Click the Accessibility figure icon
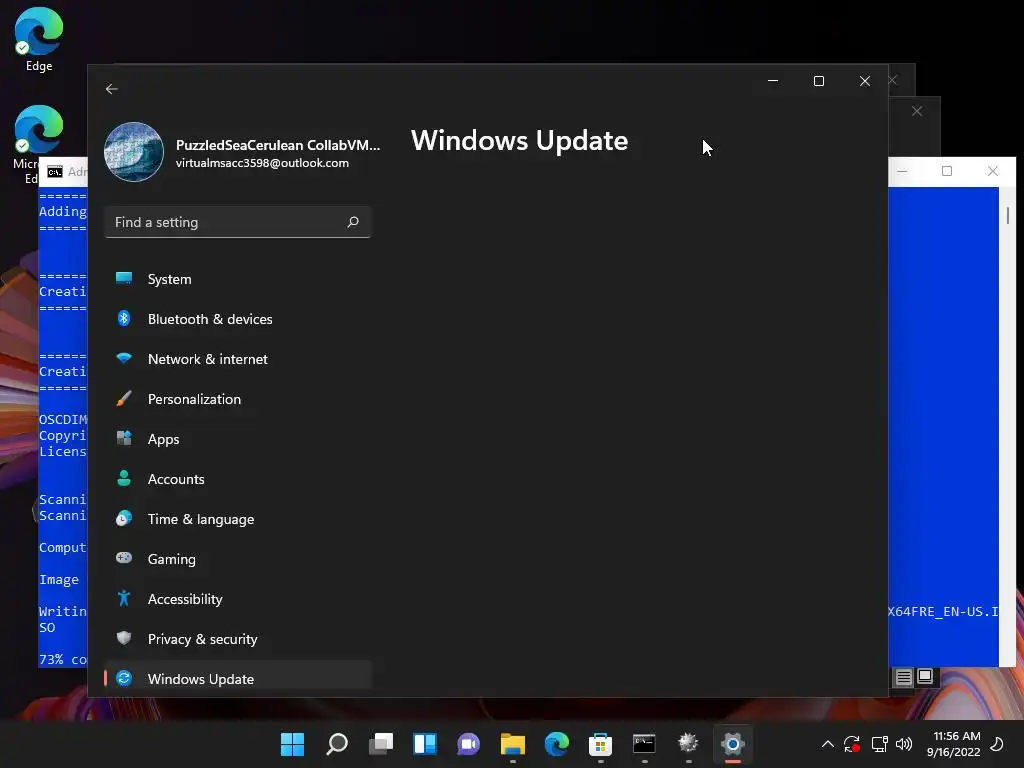This screenshot has height=768, width=1024. 124,598
